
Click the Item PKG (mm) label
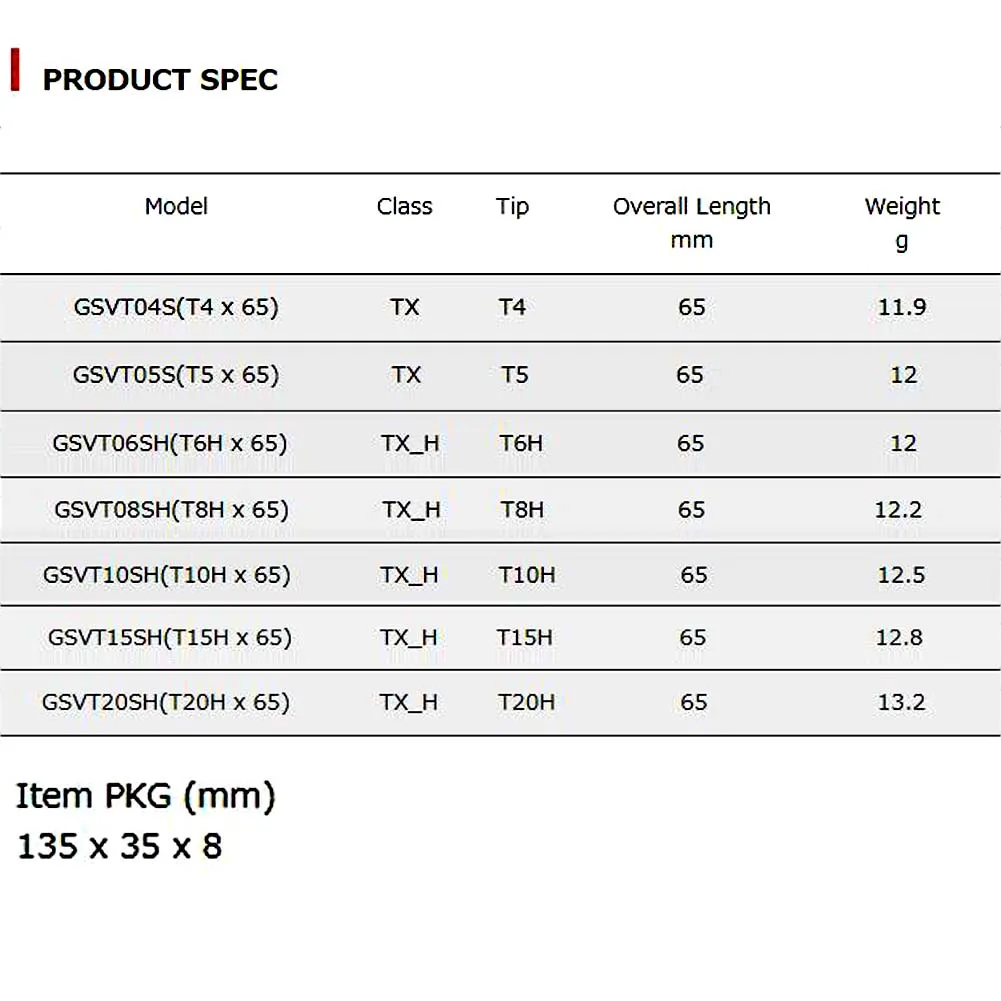point(146,796)
